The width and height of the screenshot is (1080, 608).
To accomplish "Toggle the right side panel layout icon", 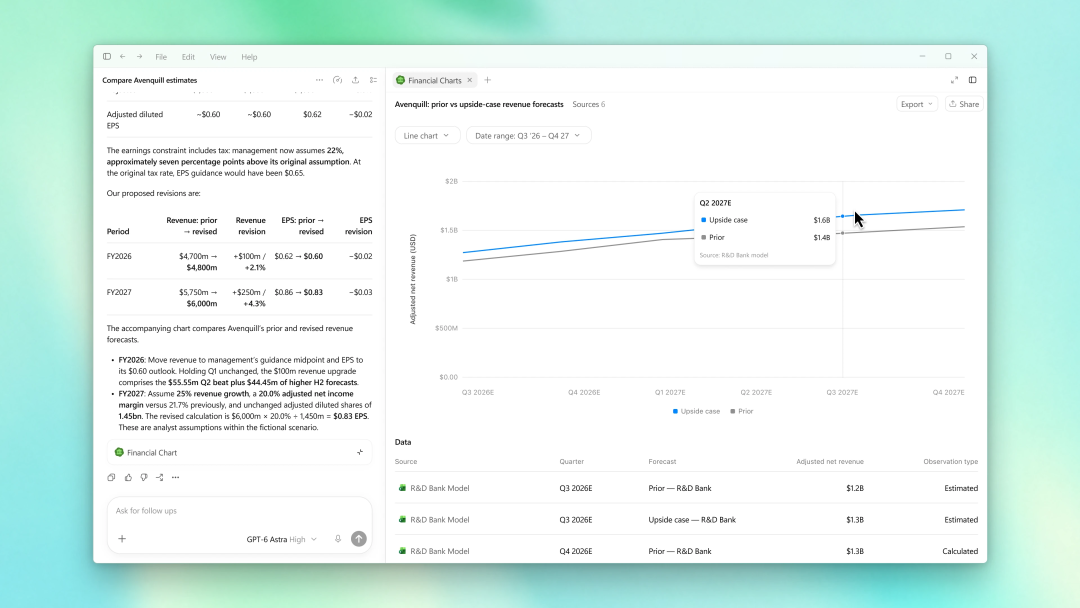I will point(973,80).
